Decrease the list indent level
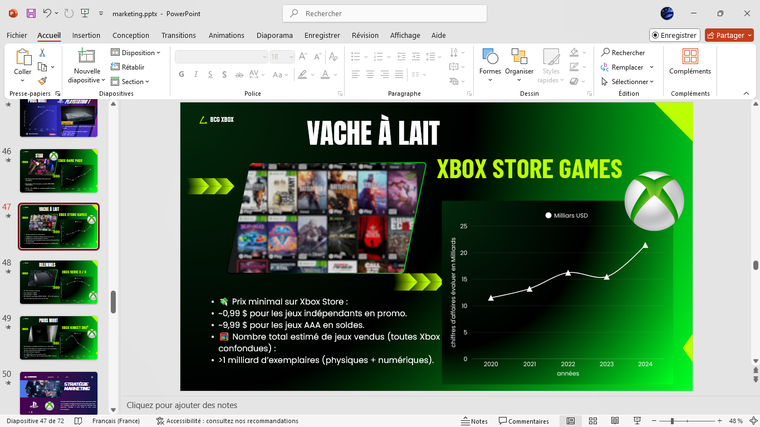This screenshot has width=760, height=427. click(401, 57)
